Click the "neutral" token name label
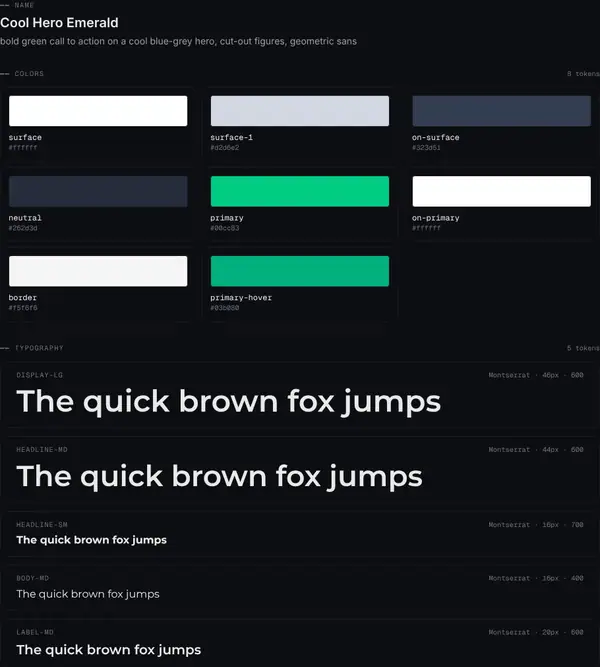The width and height of the screenshot is (600, 667). 25,218
